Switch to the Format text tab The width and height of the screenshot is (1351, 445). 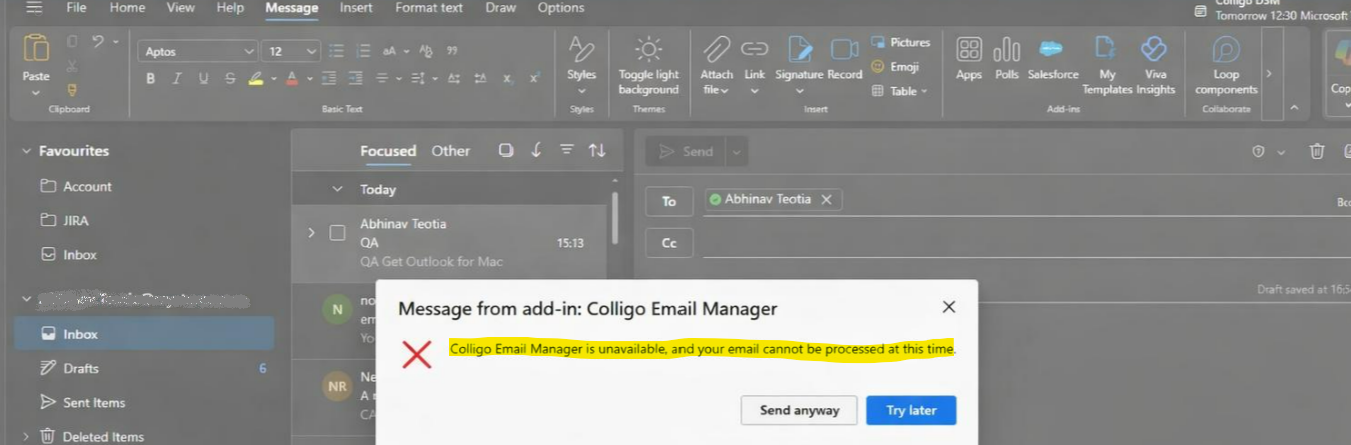click(429, 8)
